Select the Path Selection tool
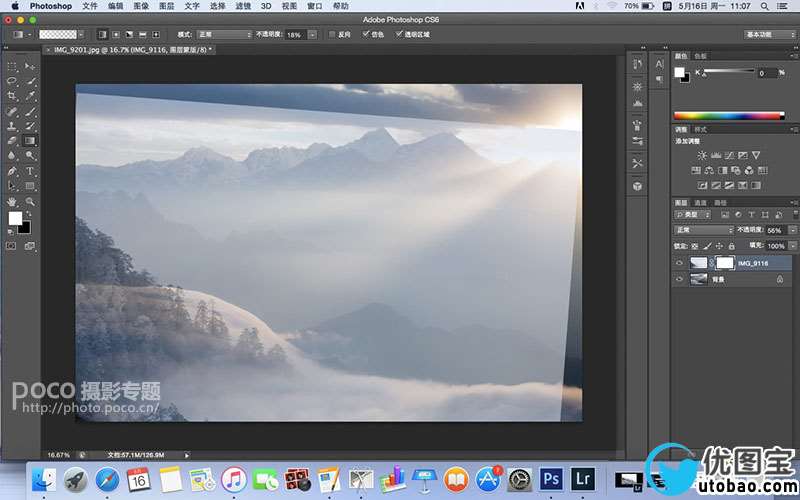This screenshot has height=500, width=800. click(12, 186)
